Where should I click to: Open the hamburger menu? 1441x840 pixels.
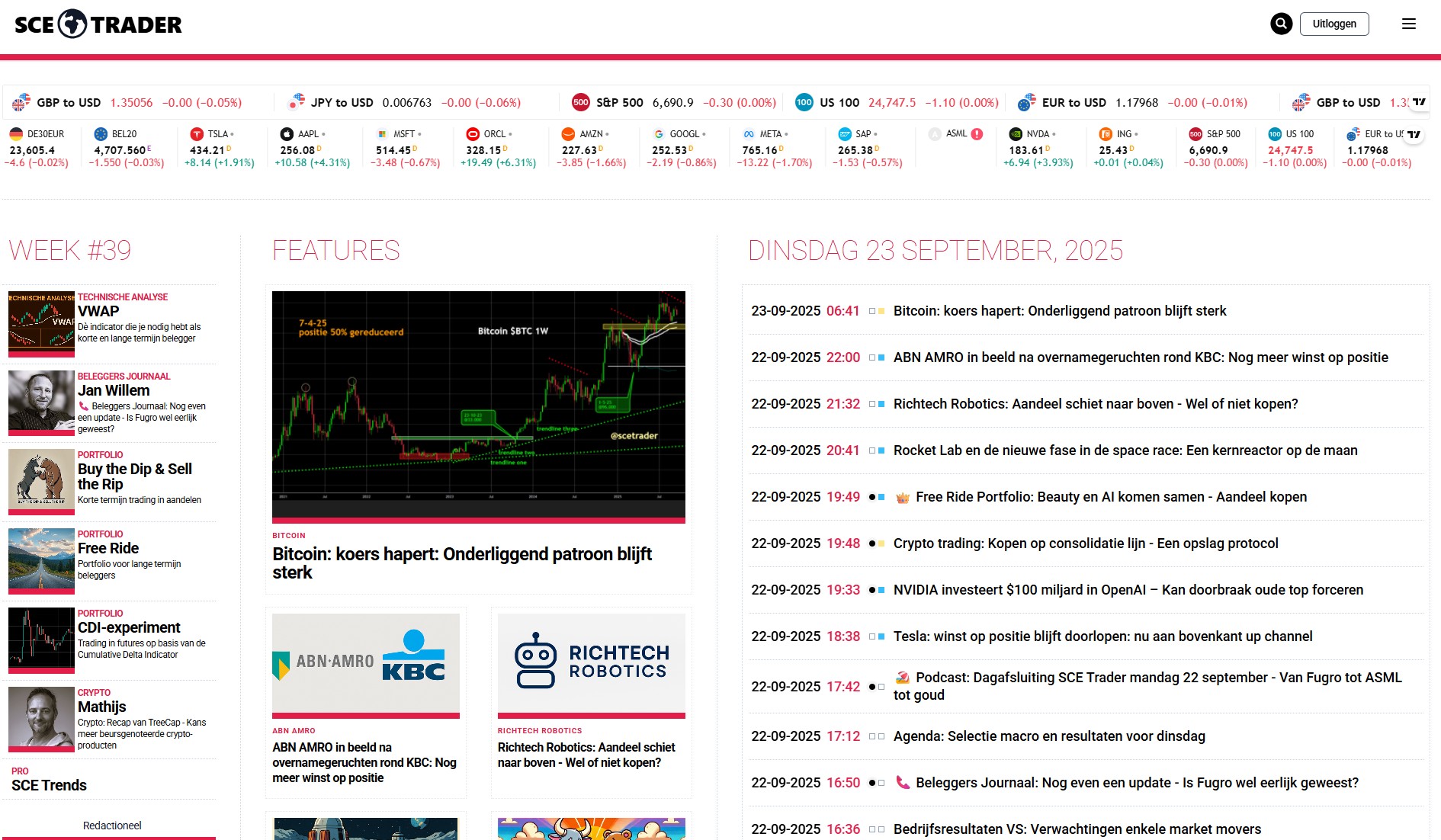(x=1408, y=24)
